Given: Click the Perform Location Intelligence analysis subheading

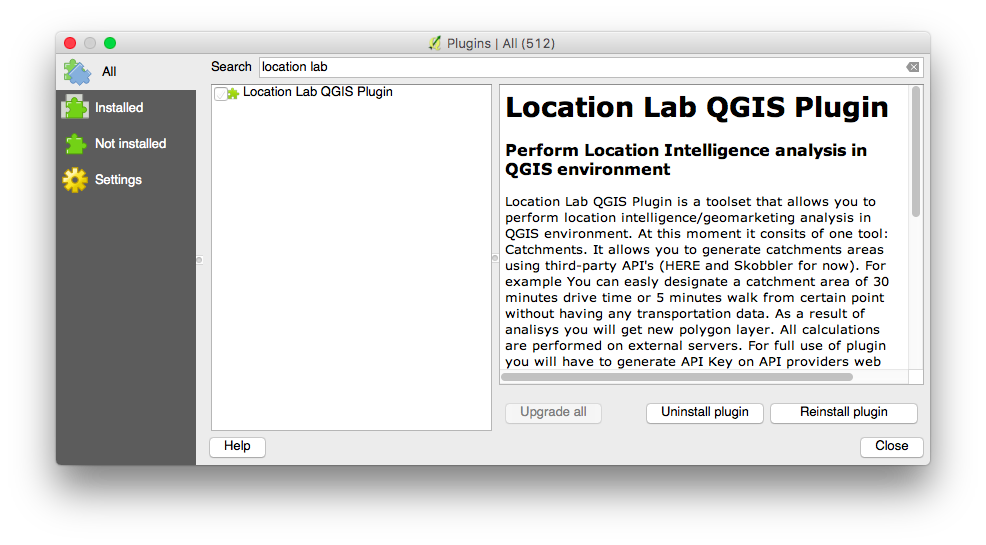Looking at the screenshot, I should pyautogui.click(x=686, y=160).
